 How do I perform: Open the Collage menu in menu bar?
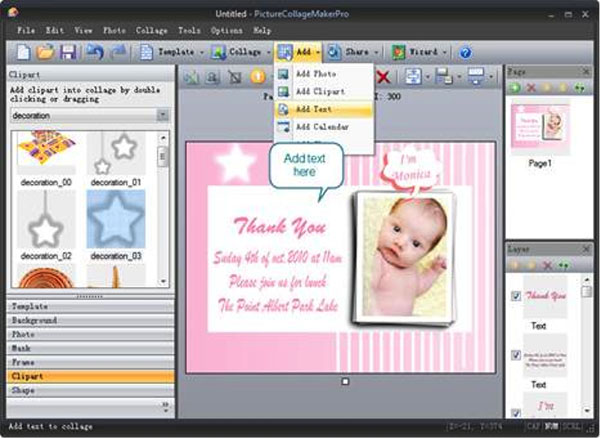coord(152,30)
